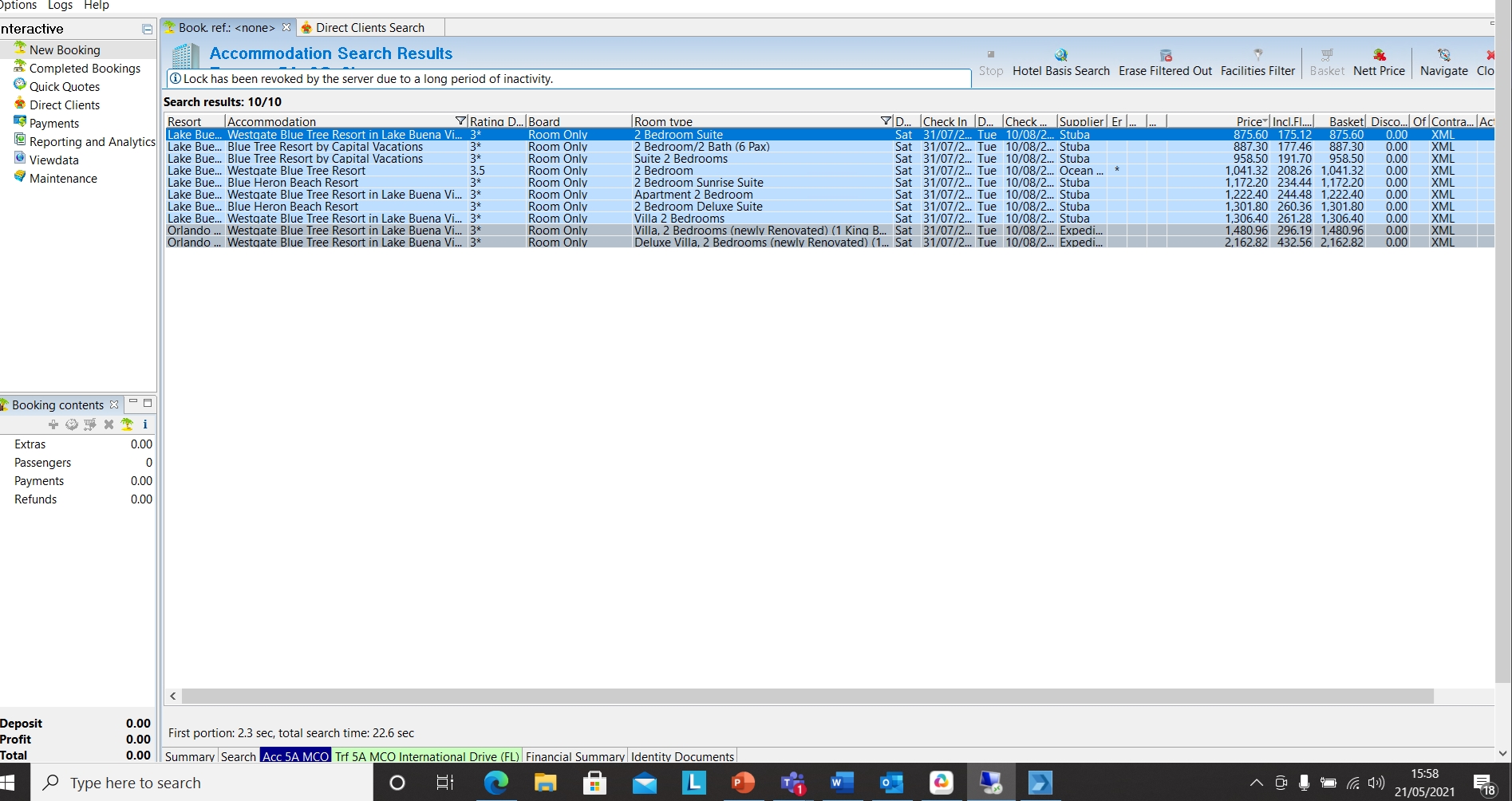This screenshot has width=1512, height=801.
Task: Open File Explorer from the taskbar
Action: [x=545, y=783]
